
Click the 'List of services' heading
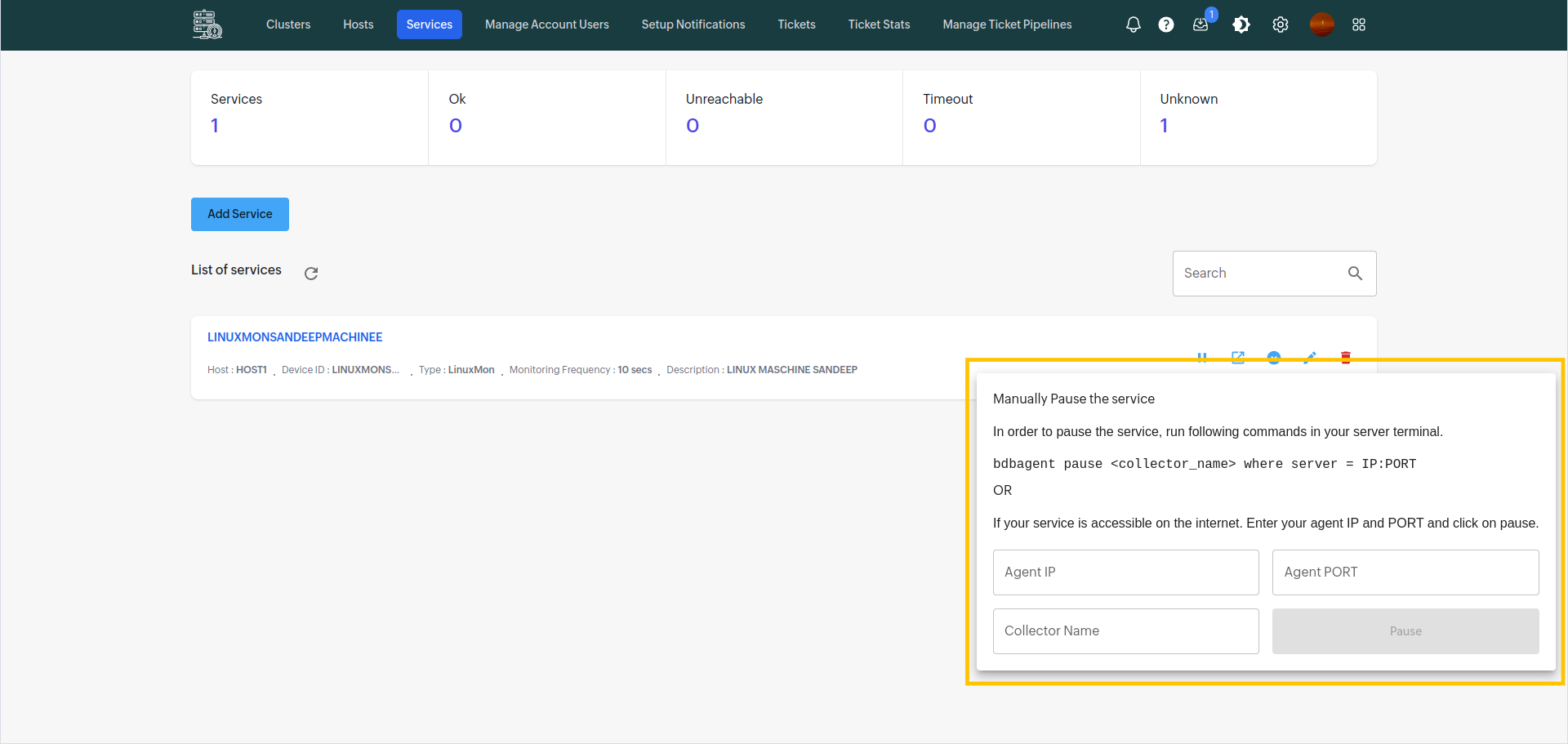point(236,270)
